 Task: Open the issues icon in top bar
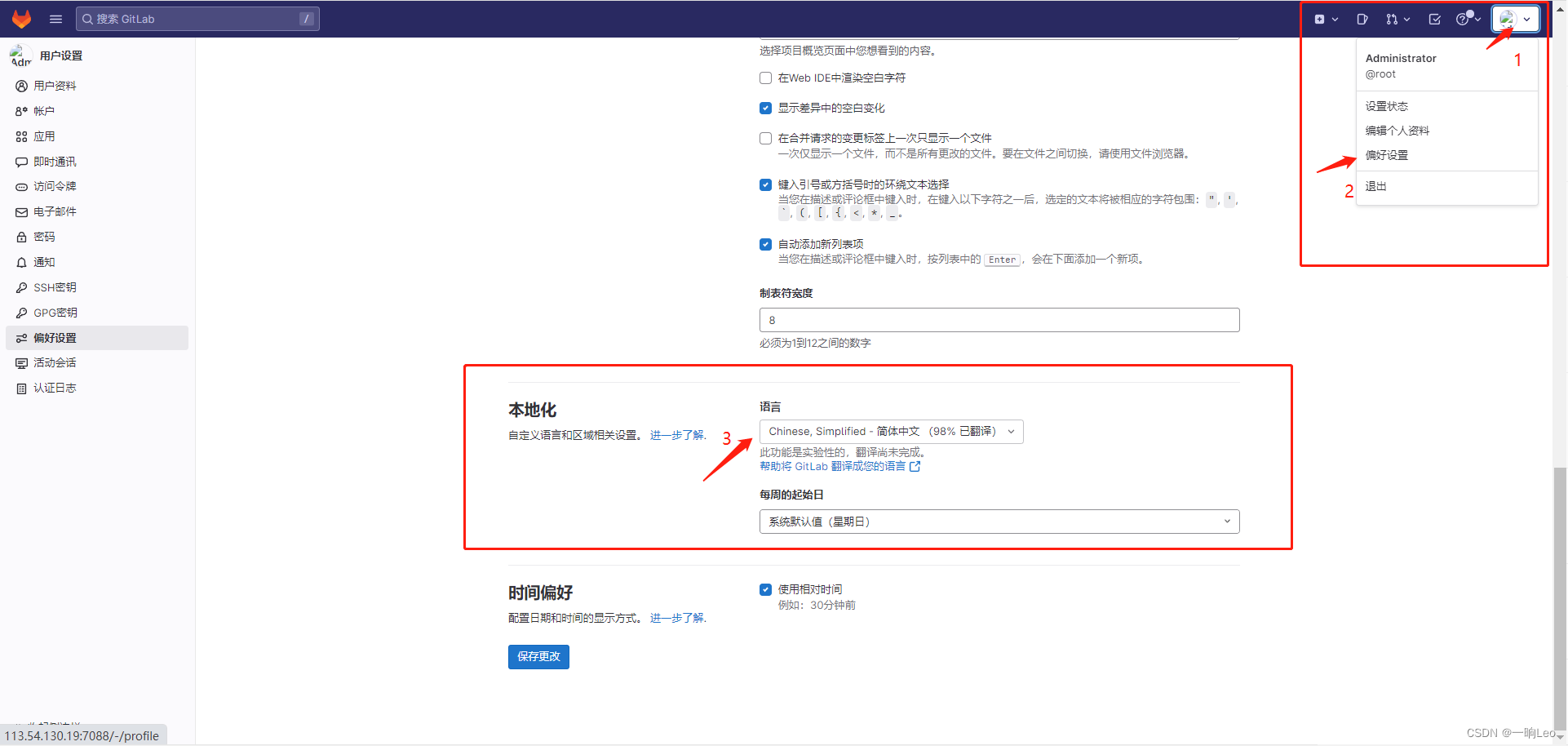[1362, 19]
